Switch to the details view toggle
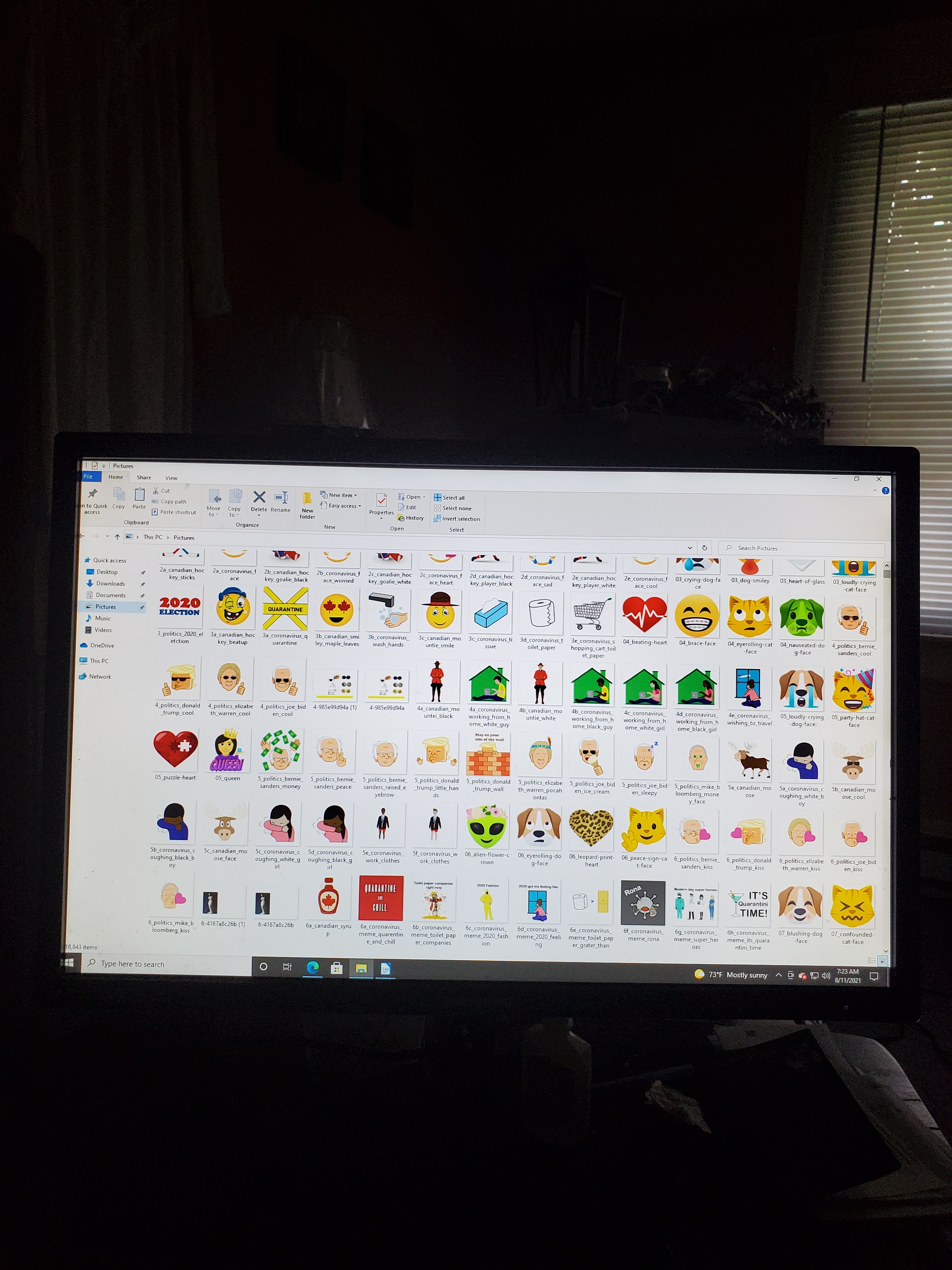Image resolution: width=952 pixels, height=1270 pixels. [872, 960]
